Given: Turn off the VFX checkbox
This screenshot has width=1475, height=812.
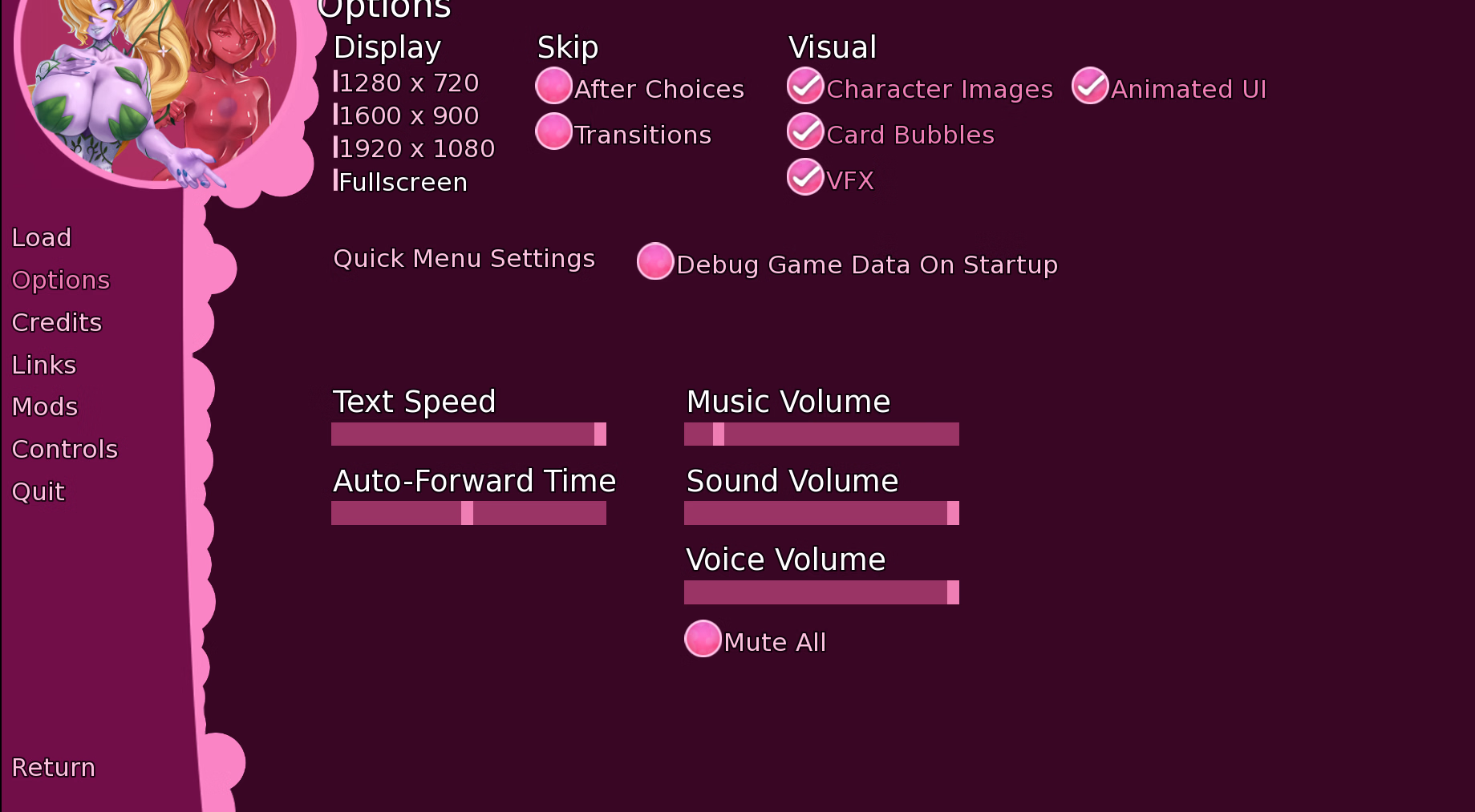Looking at the screenshot, I should pyautogui.click(x=805, y=178).
